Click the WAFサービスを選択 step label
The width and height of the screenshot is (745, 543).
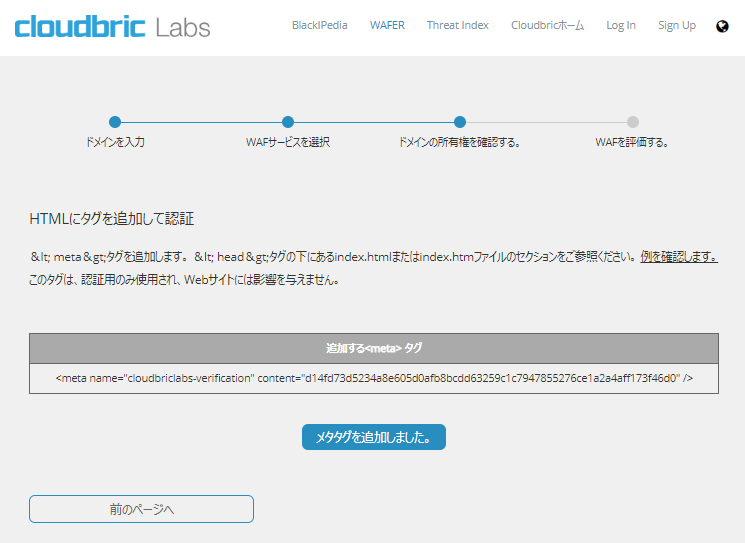[288, 142]
